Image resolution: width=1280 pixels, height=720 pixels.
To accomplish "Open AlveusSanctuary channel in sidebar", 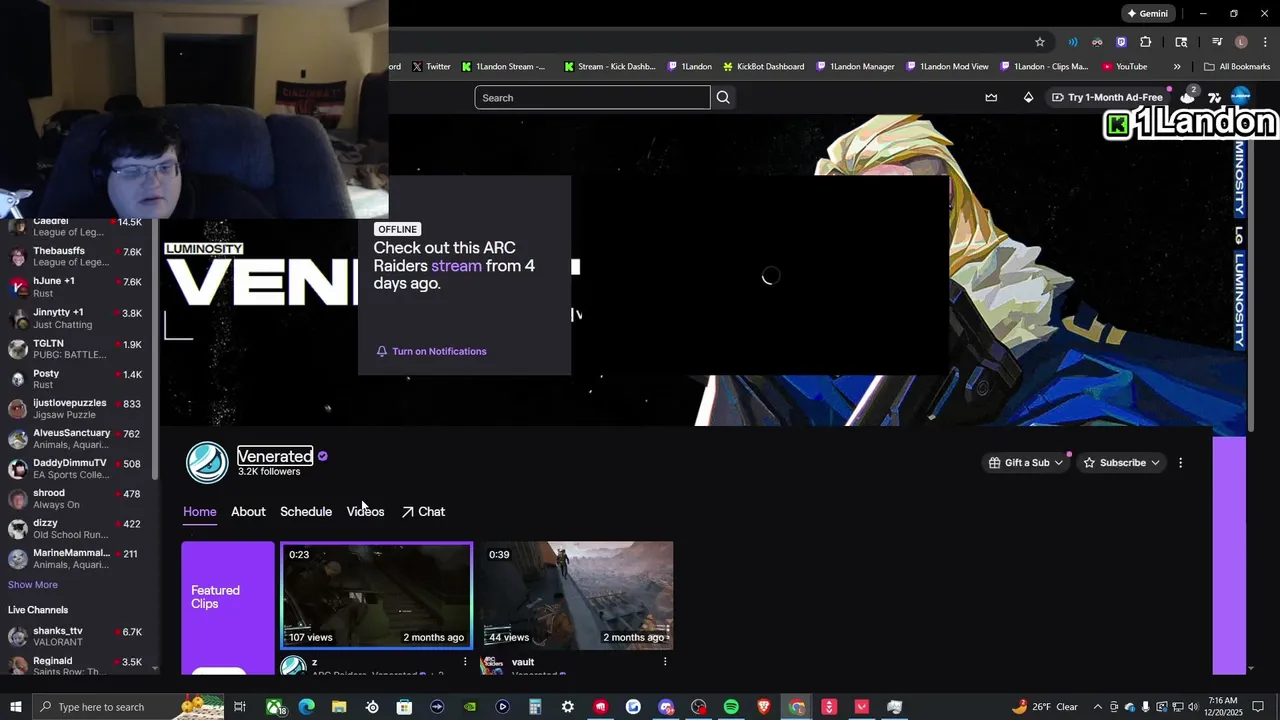I will point(77,438).
